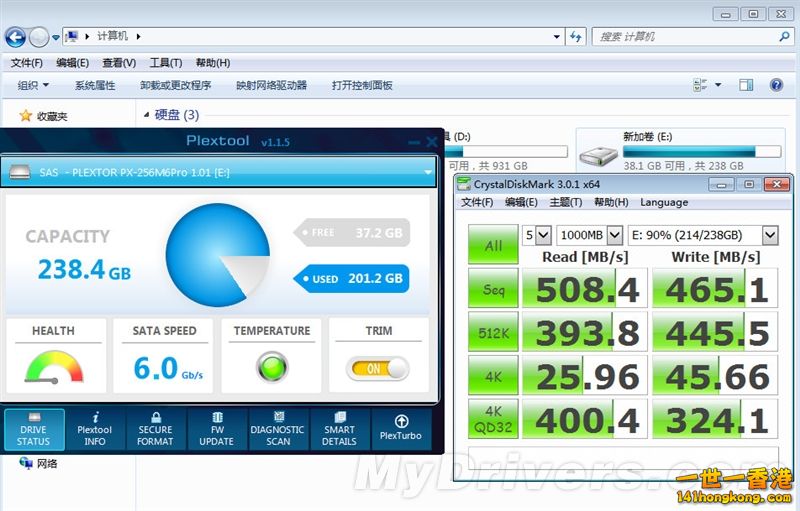
Task: Run the Seq benchmark
Action: click(x=493, y=289)
